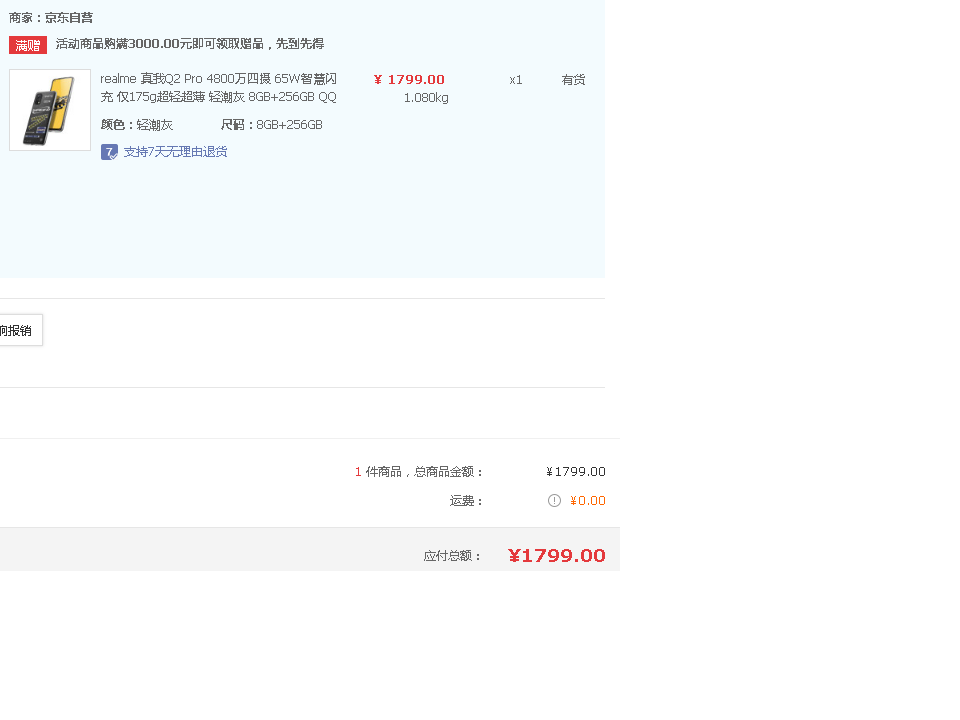The height and width of the screenshot is (720, 960).
Task: Click the 7-day return badge icon
Action: click(x=109, y=152)
